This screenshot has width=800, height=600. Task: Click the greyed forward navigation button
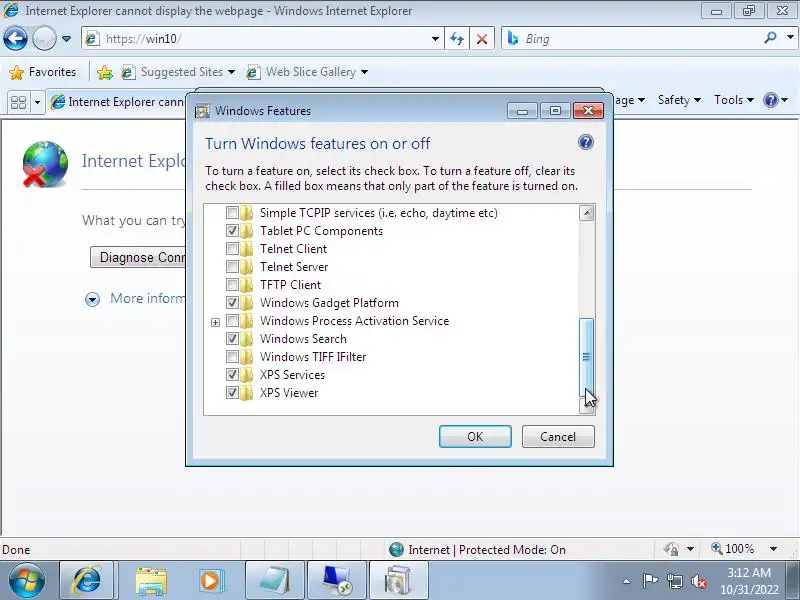click(44, 38)
